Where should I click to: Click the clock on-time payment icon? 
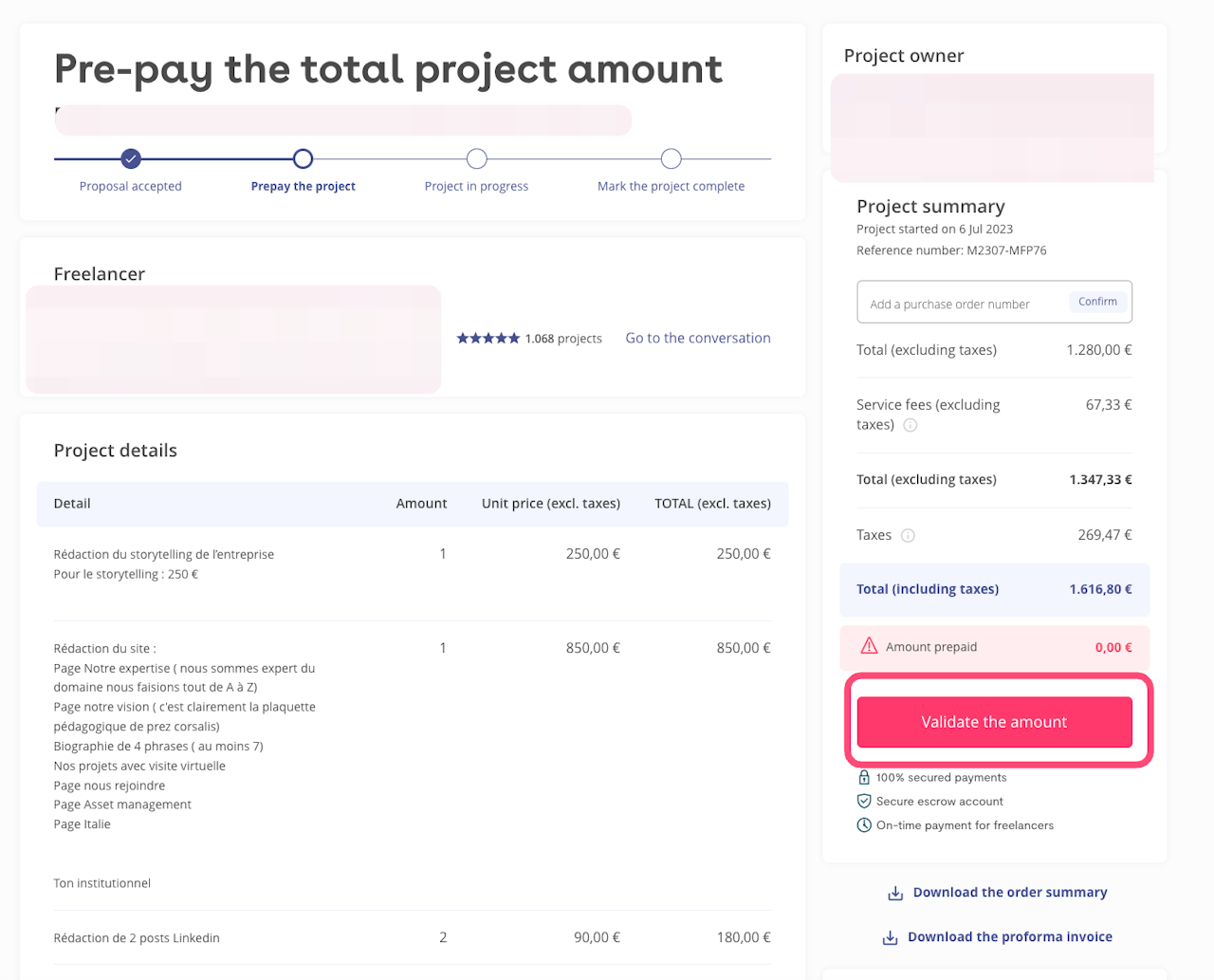pyautogui.click(x=864, y=825)
